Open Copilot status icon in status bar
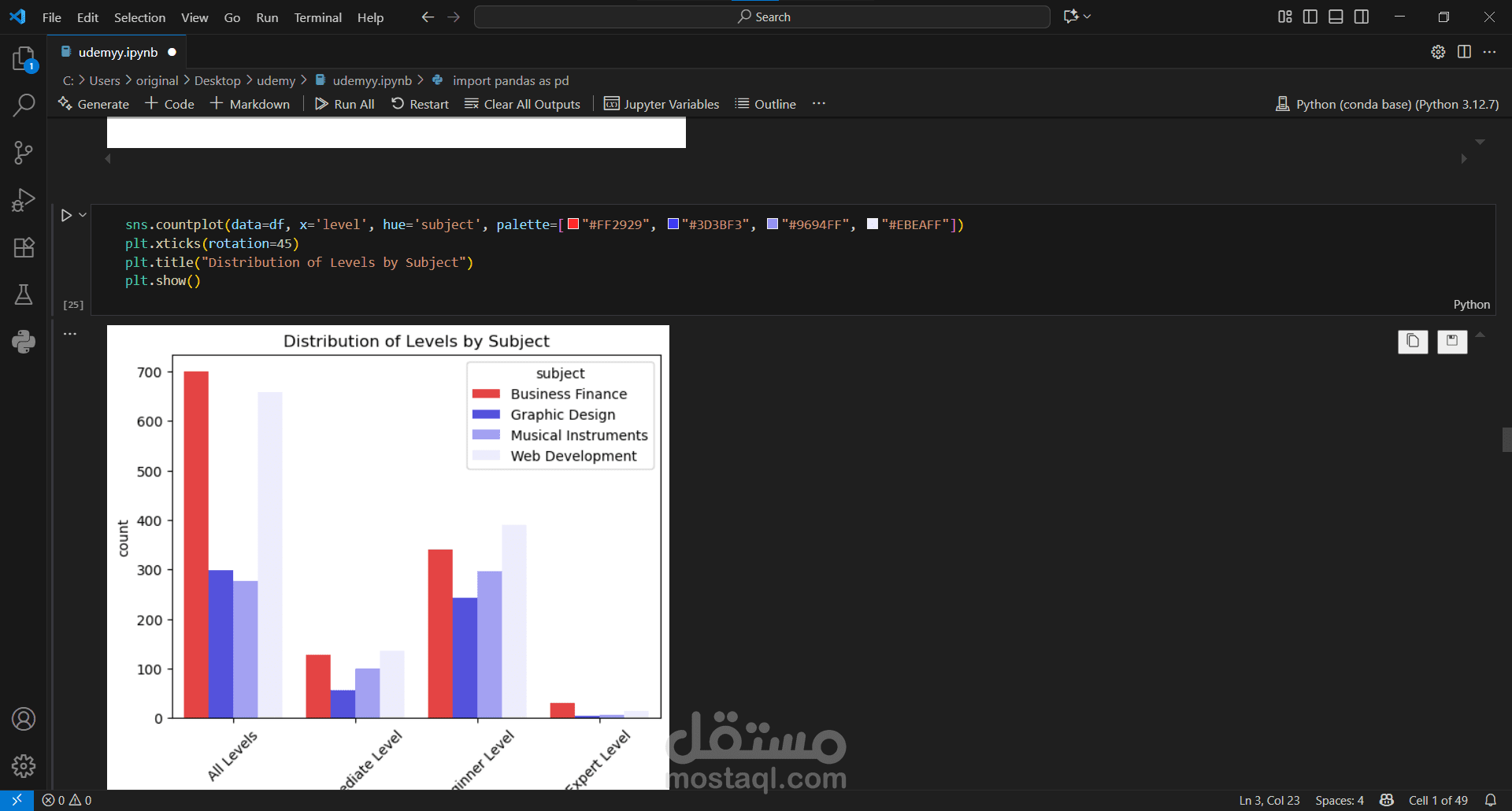Viewport: 1512px width, 811px height. tap(1387, 800)
